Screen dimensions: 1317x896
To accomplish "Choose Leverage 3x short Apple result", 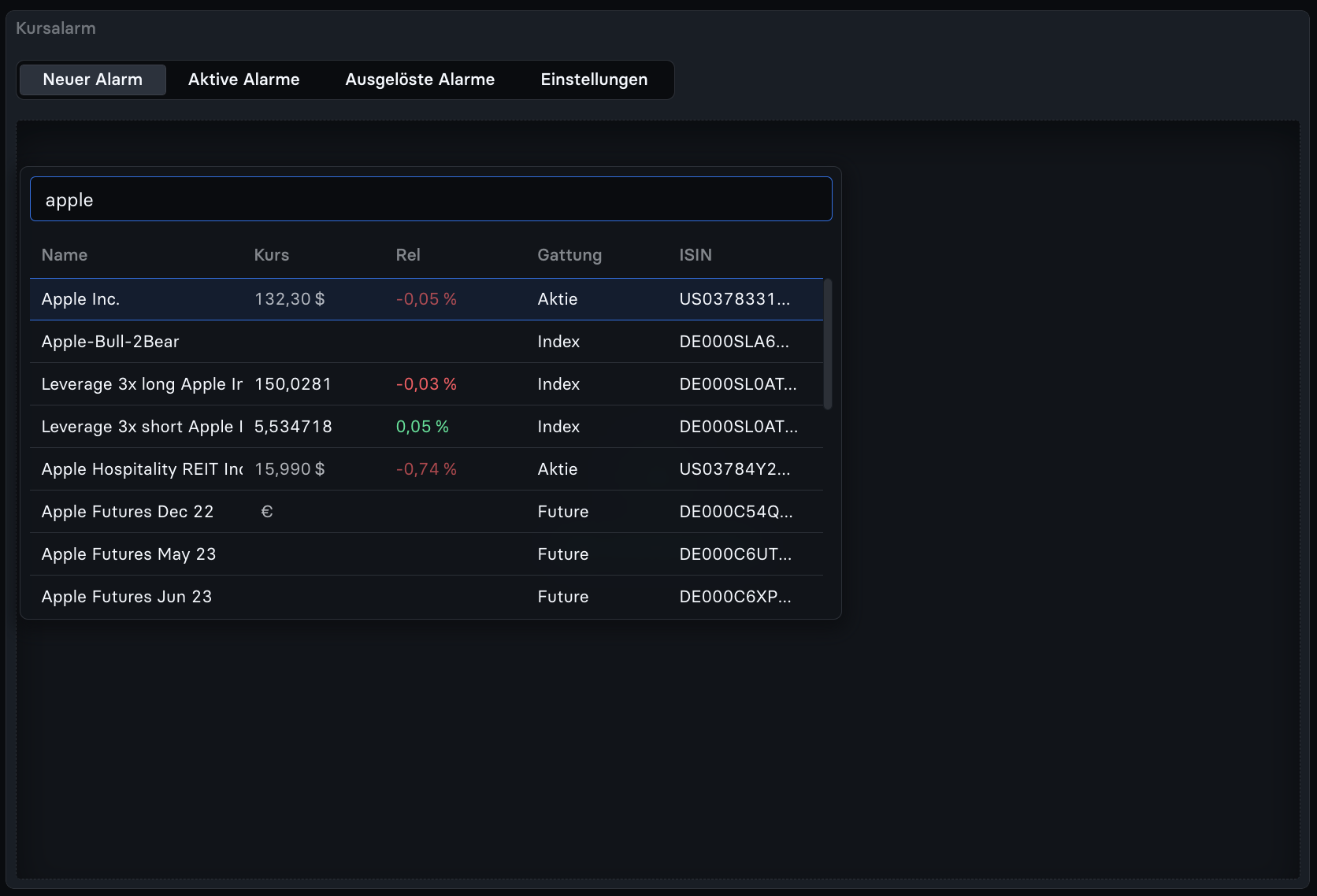I will 426,427.
